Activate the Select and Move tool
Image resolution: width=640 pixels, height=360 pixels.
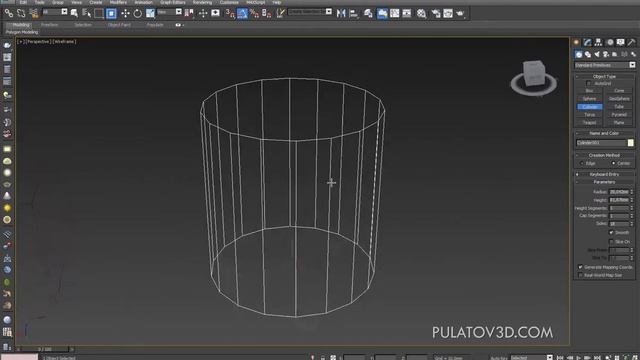(125, 13)
